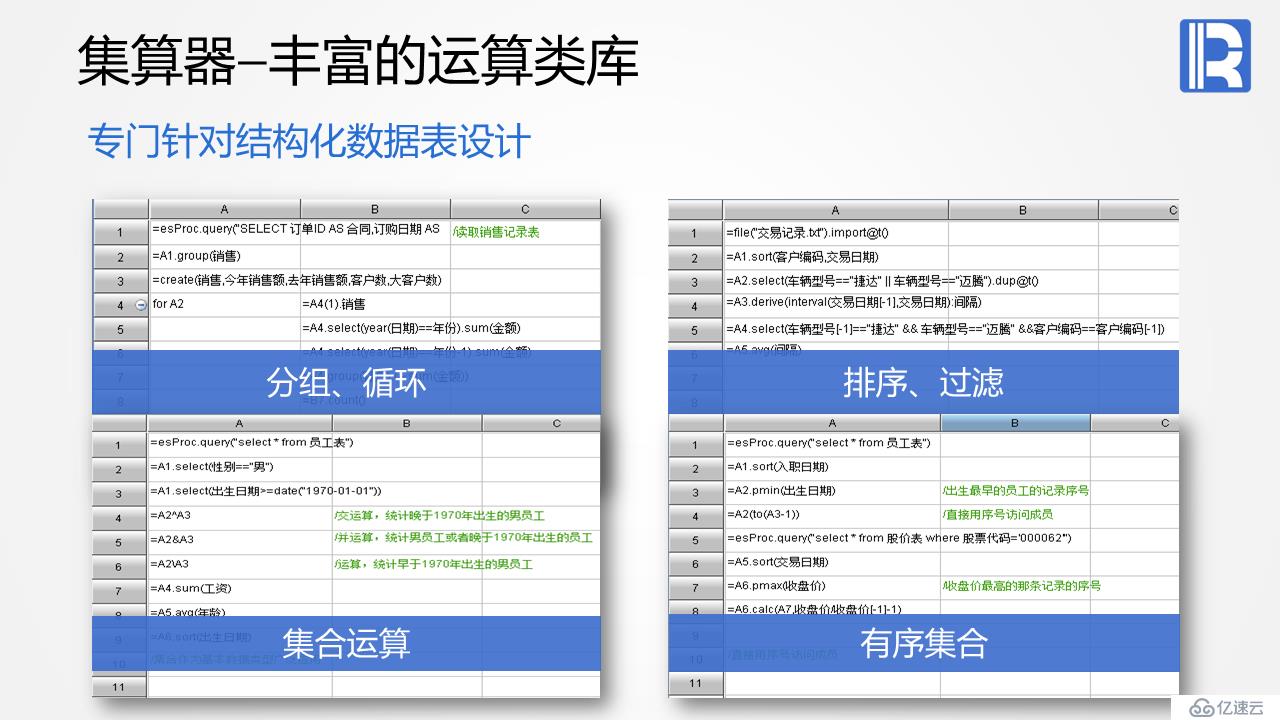Select column header B in the 排序、过滤 grid

pyautogui.click(x=1023, y=211)
